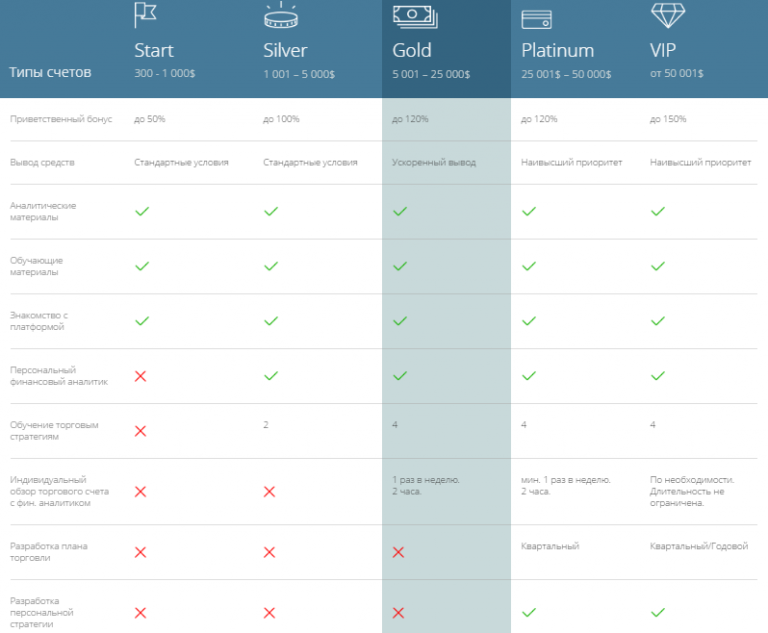Click the Типы счетов header label
Image resolution: width=768 pixels, height=633 pixels.
50,73
